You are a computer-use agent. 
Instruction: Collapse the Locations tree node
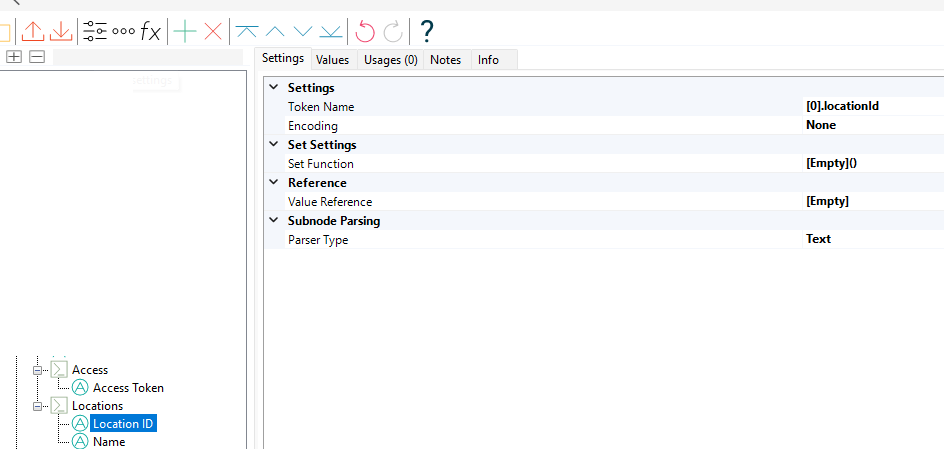pos(40,405)
